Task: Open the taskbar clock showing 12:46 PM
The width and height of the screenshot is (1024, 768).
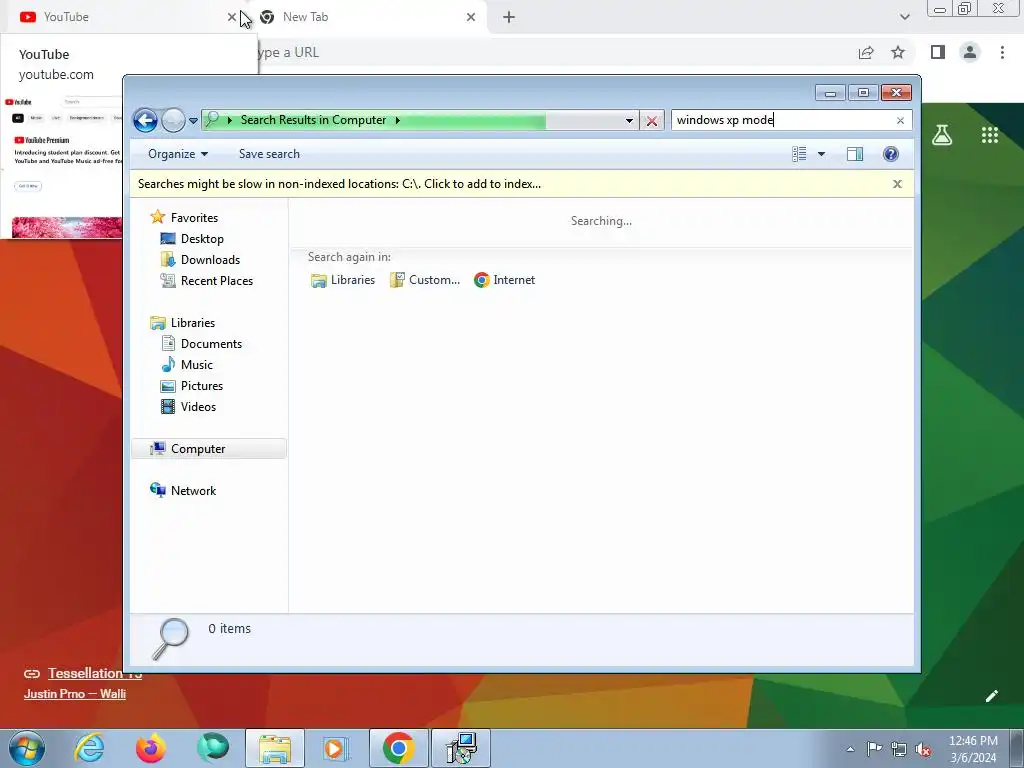Action: click(973, 749)
